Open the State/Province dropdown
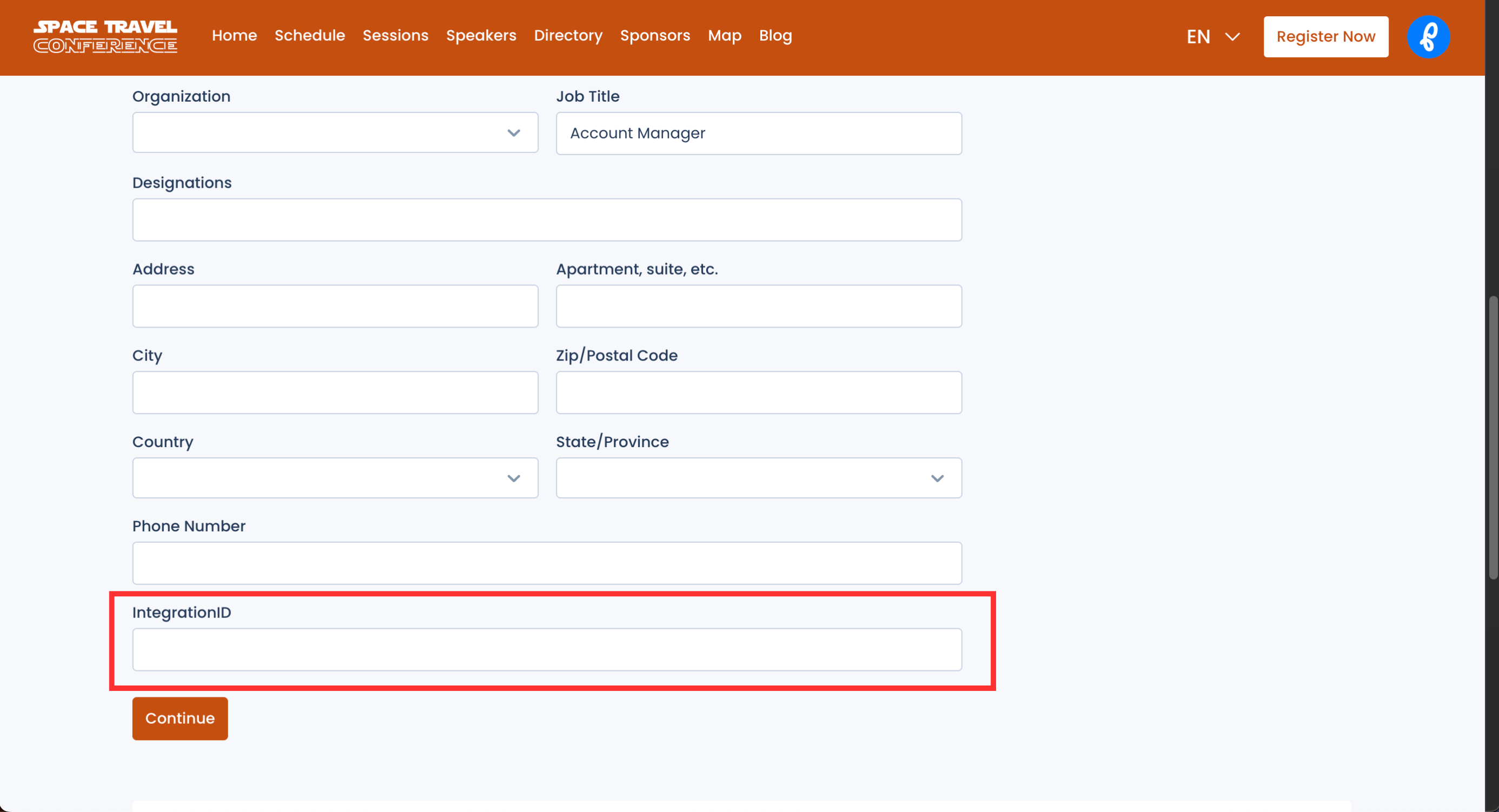1499x812 pixels. [x=758, y=477]
